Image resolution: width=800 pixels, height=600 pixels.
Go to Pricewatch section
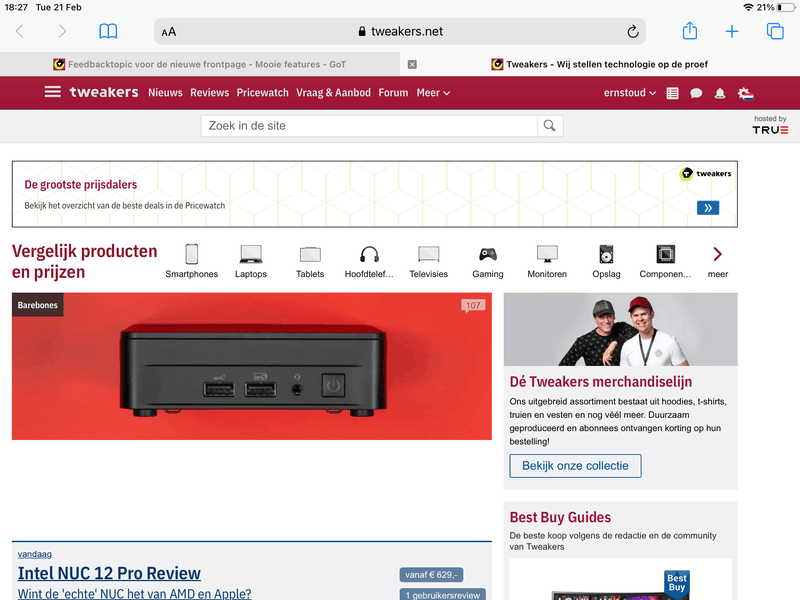tap(262, 93)
